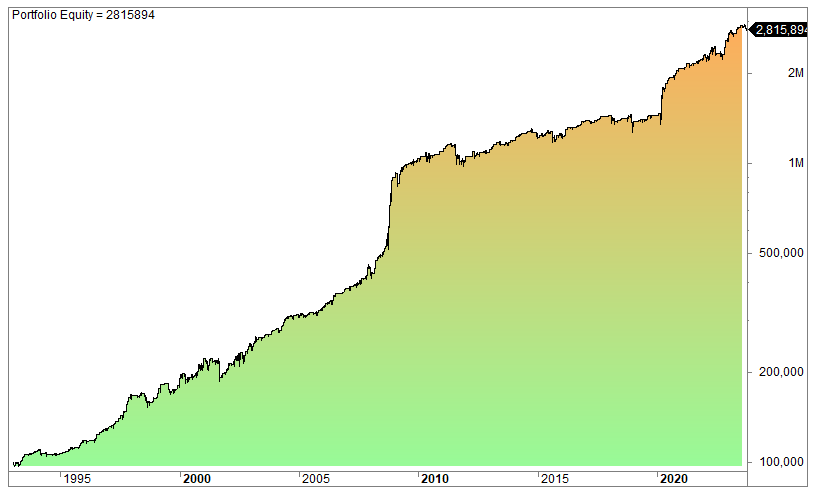Viewport: 813px width, 500px height.
Task: Click the 2010 time axis label
Action: [x=435, y=479]
